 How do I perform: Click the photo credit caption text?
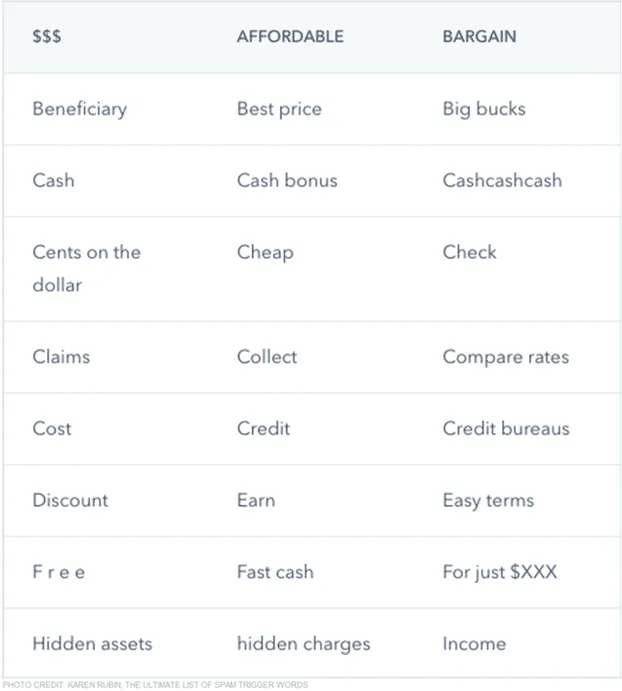tap(156, 685)
